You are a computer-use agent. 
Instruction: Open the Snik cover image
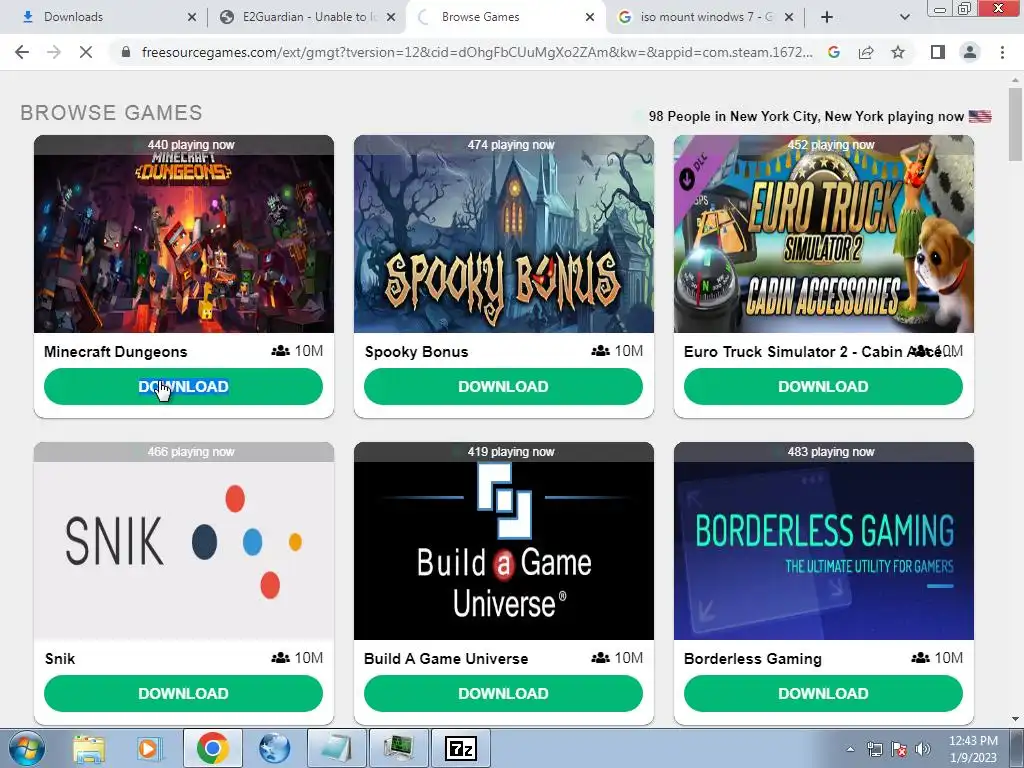click(x=184, y=541)
